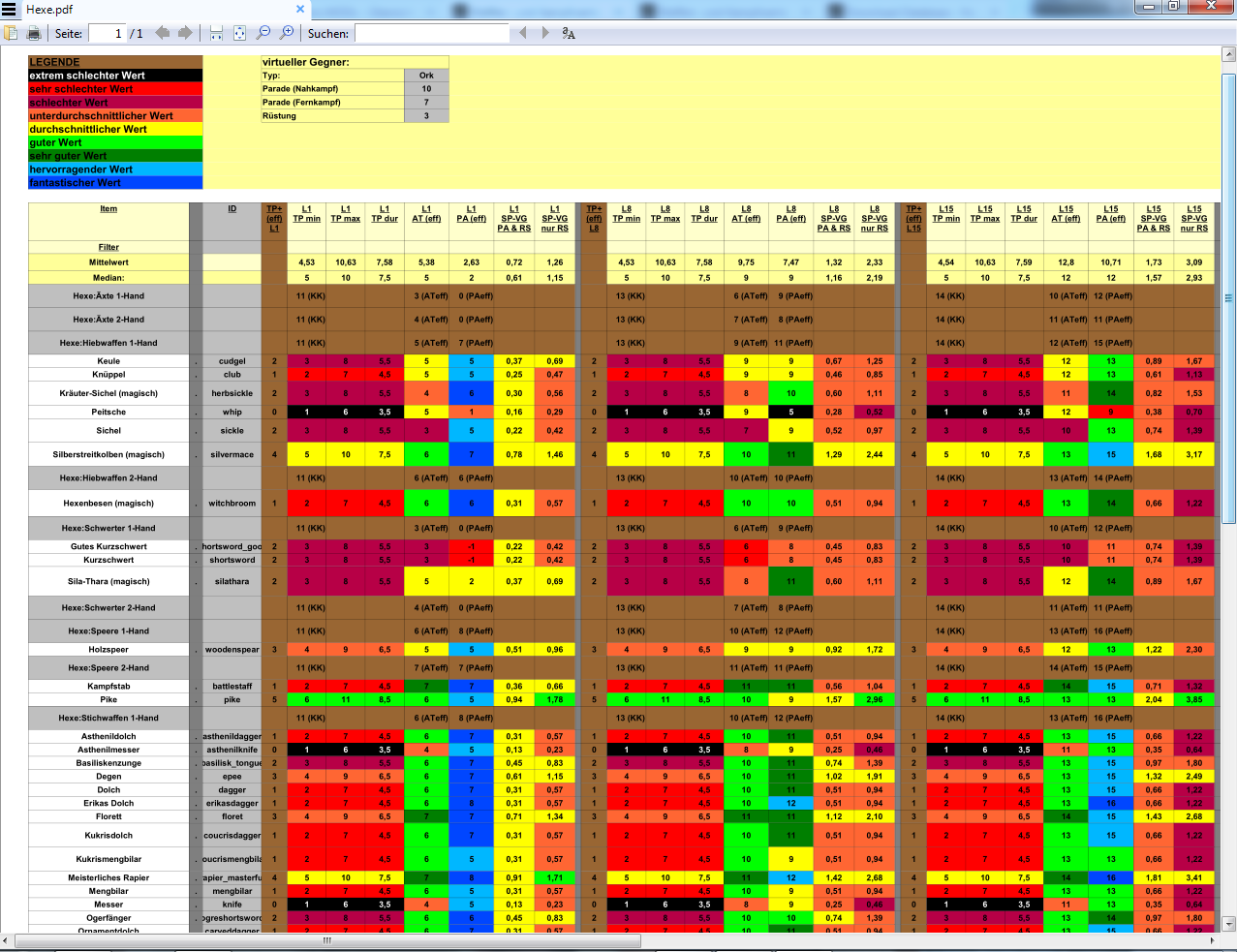Click the Print toolbar icon
The image size is (1237, 952).
click(34, 33)
